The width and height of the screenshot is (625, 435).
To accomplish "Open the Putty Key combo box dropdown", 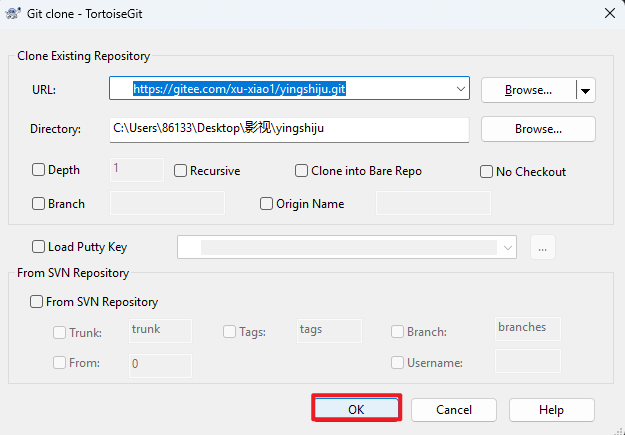I will click(507, 248).
